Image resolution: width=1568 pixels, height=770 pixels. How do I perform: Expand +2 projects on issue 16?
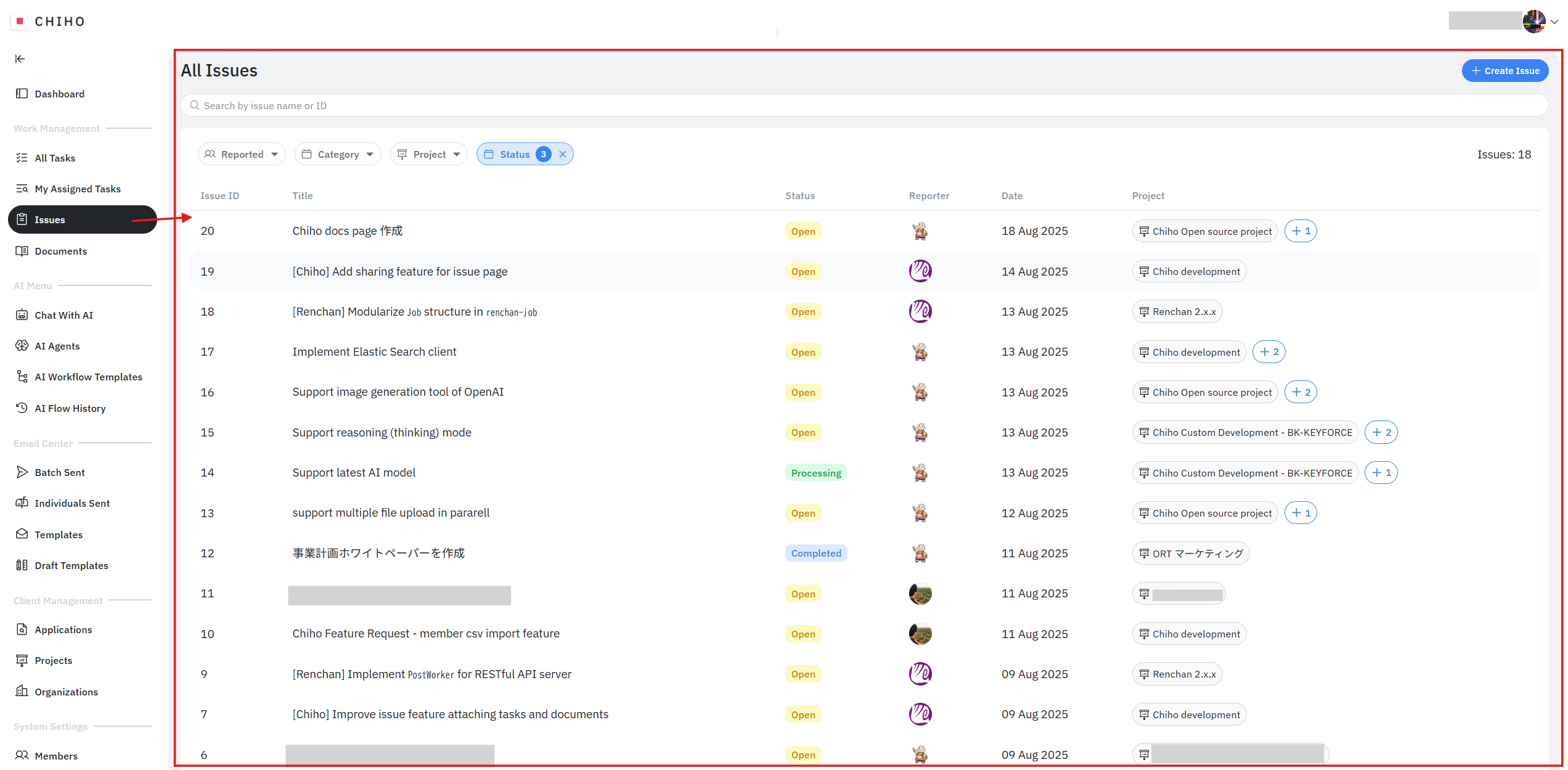pos(1301,392)
